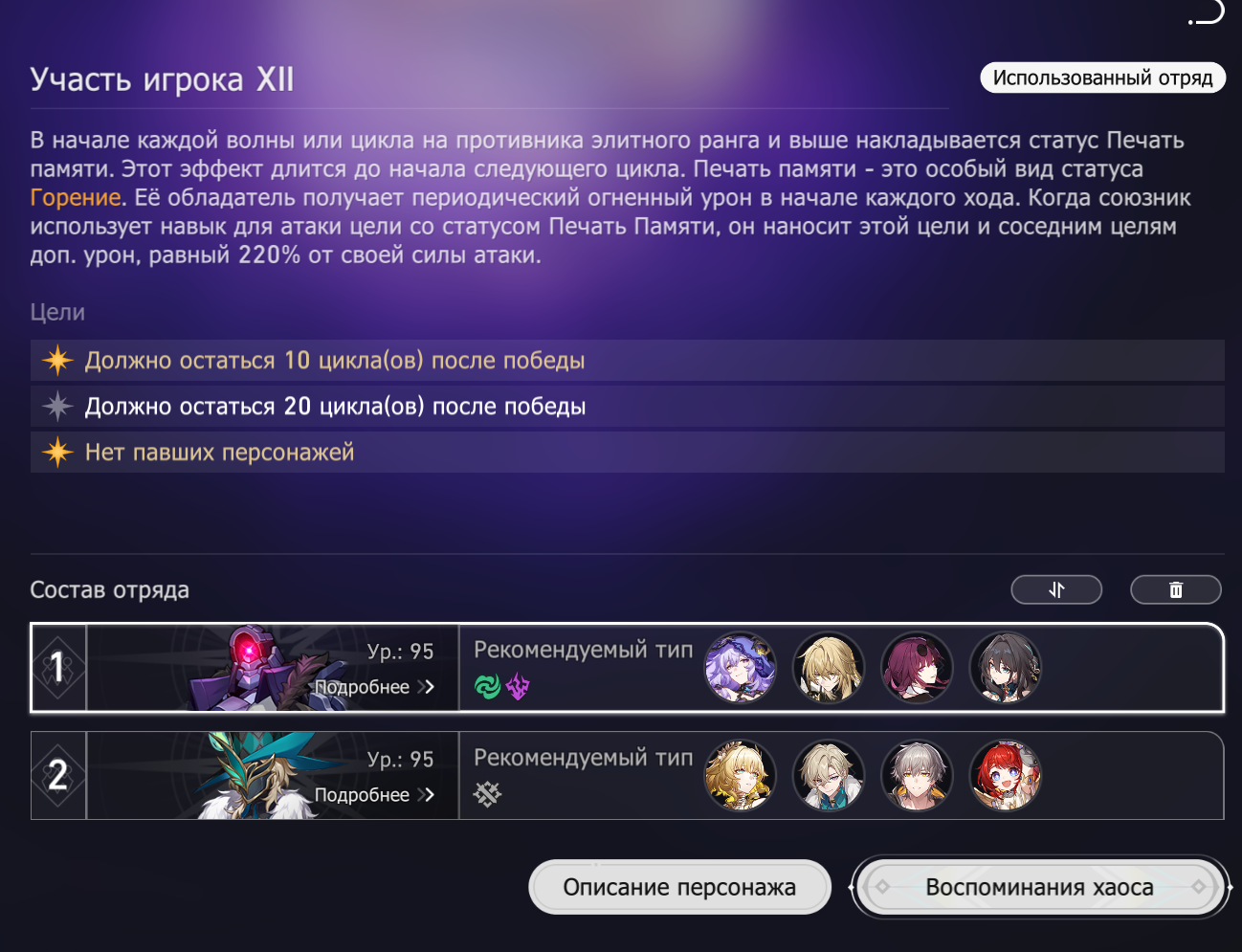Expand Подробнее for the second enemy
This screenshot has width=1242, height=952.
pyautogui.click(x=375, y=795)
